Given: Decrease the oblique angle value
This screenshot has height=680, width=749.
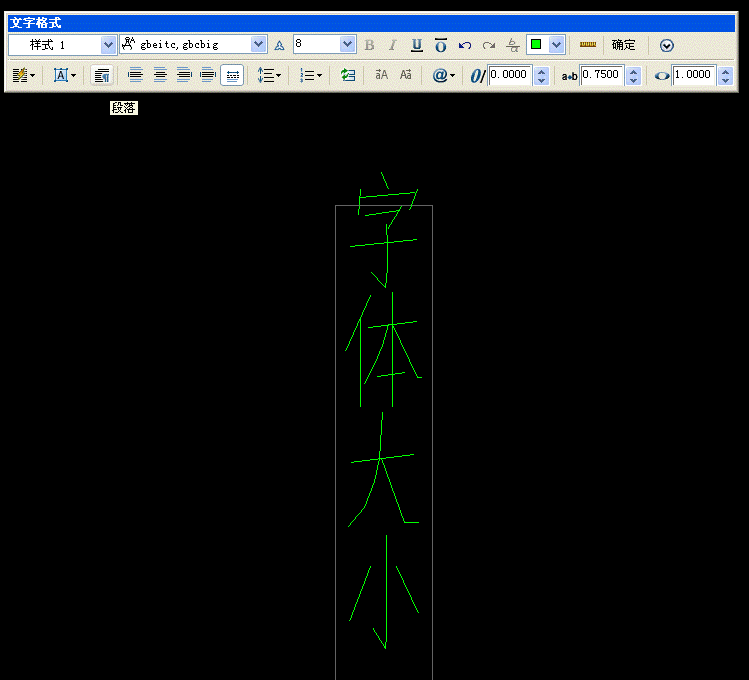Looking at the screenshot, I should point(541,80).
